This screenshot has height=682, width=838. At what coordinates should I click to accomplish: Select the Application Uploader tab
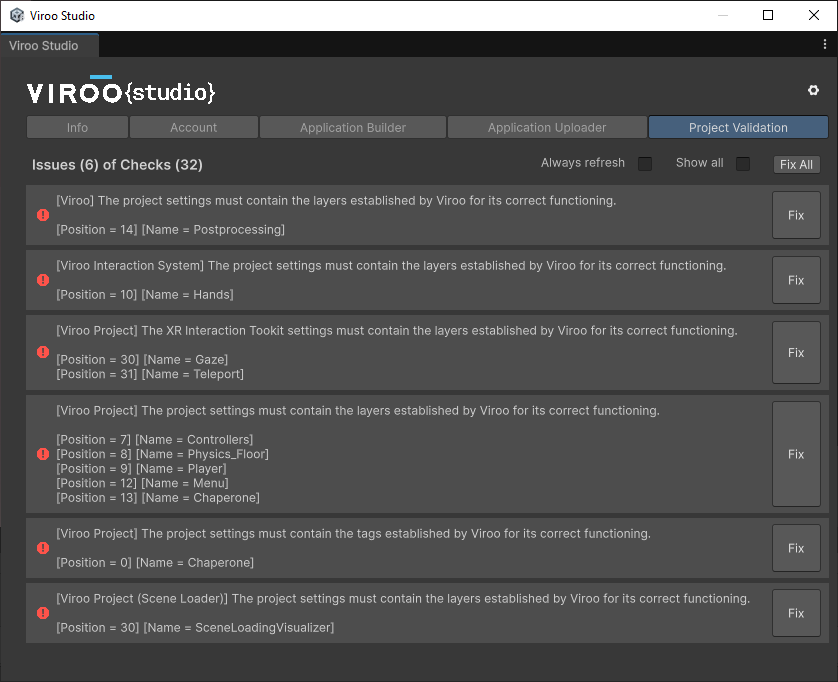[x=546, y=128]
